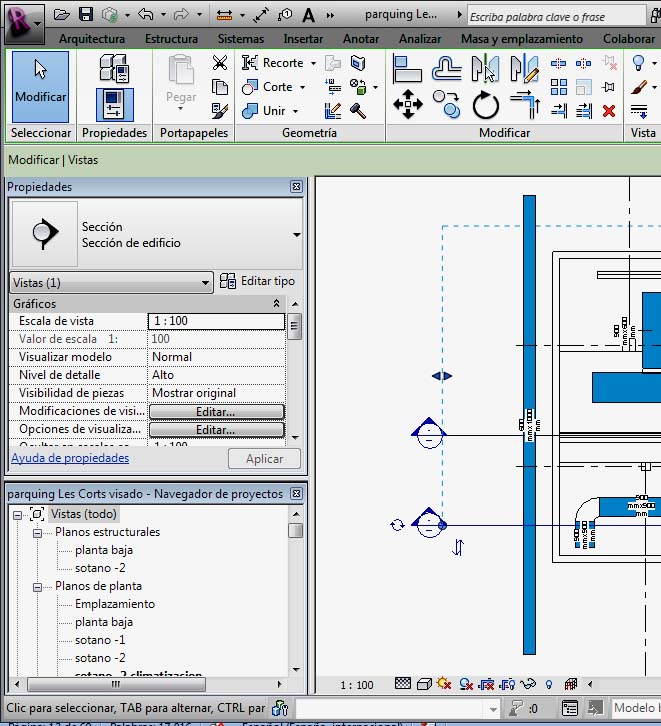The height and width of the screenshot is (726, 661).
Task: Open the Arquitectura ribbon tab
Action: [x=91, y=39]
